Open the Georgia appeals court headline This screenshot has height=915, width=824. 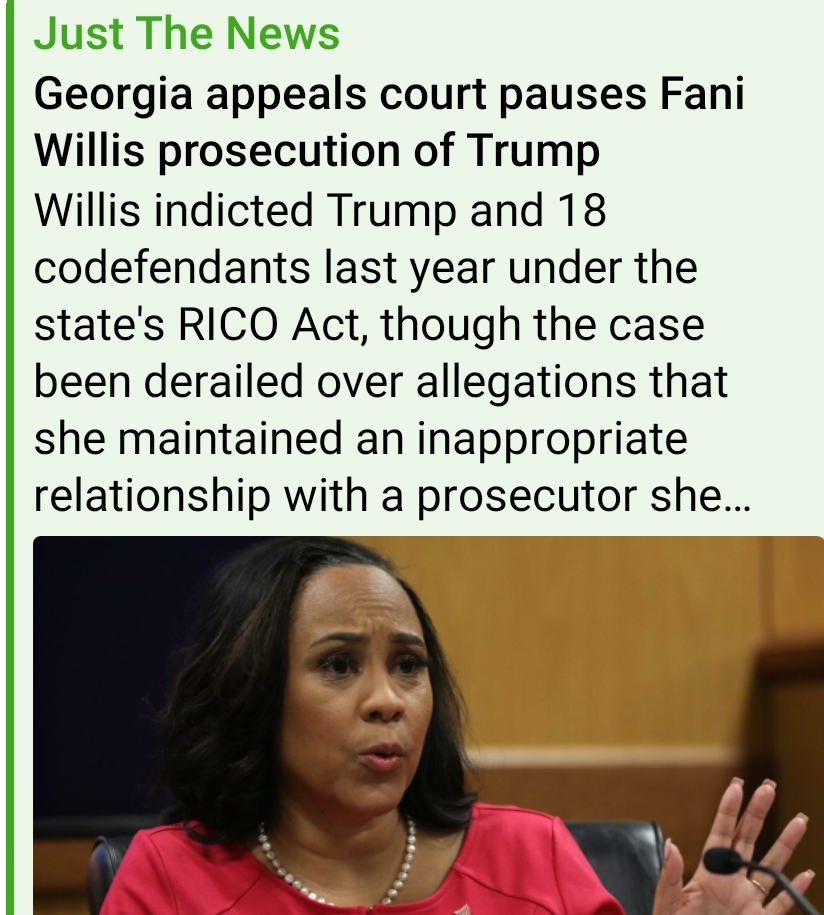(389, 121)
